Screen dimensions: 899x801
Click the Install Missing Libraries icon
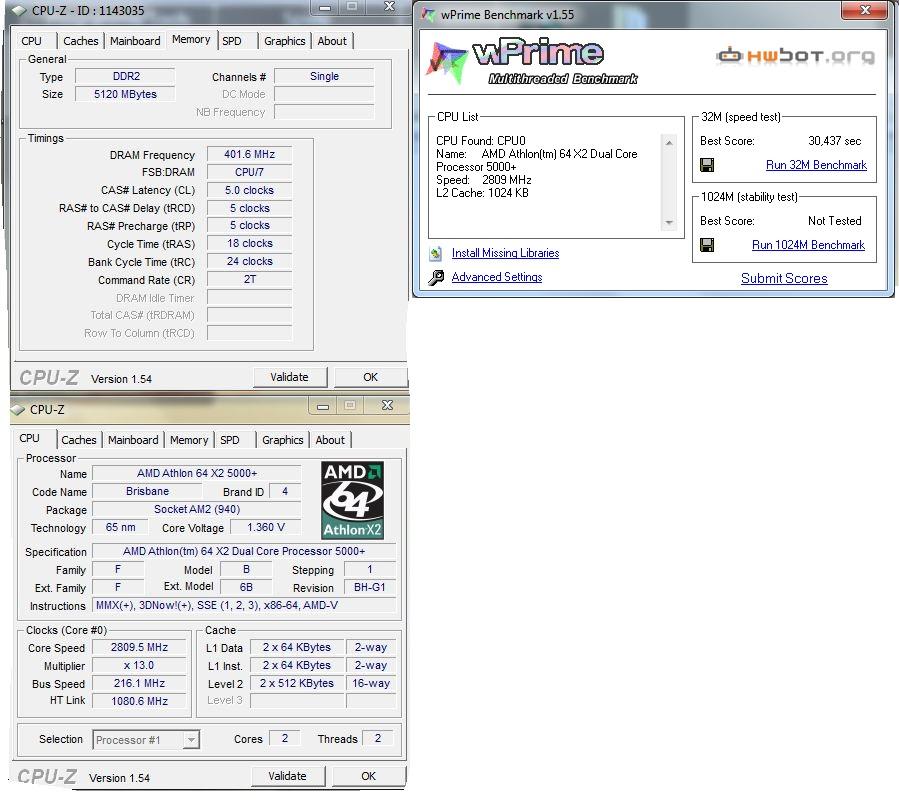[436, 253]
